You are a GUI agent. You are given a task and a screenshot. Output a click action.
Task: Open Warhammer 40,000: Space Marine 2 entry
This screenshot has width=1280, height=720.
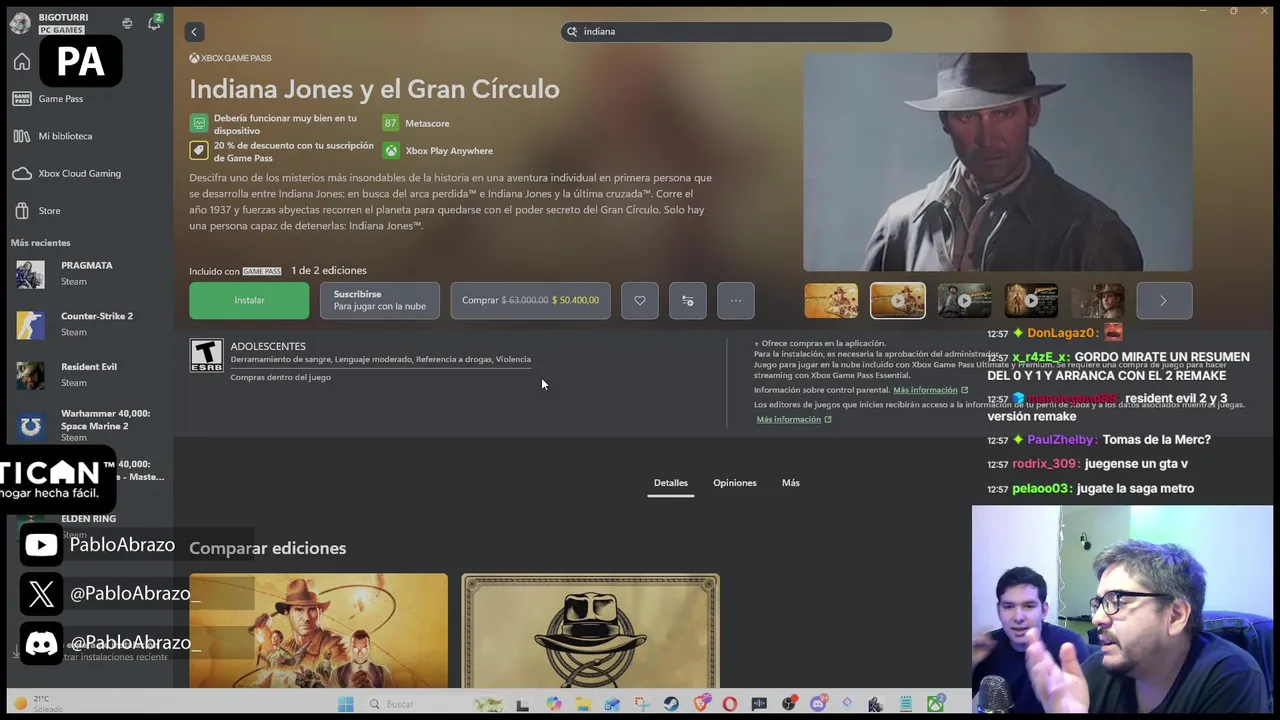tap(87, 426)
